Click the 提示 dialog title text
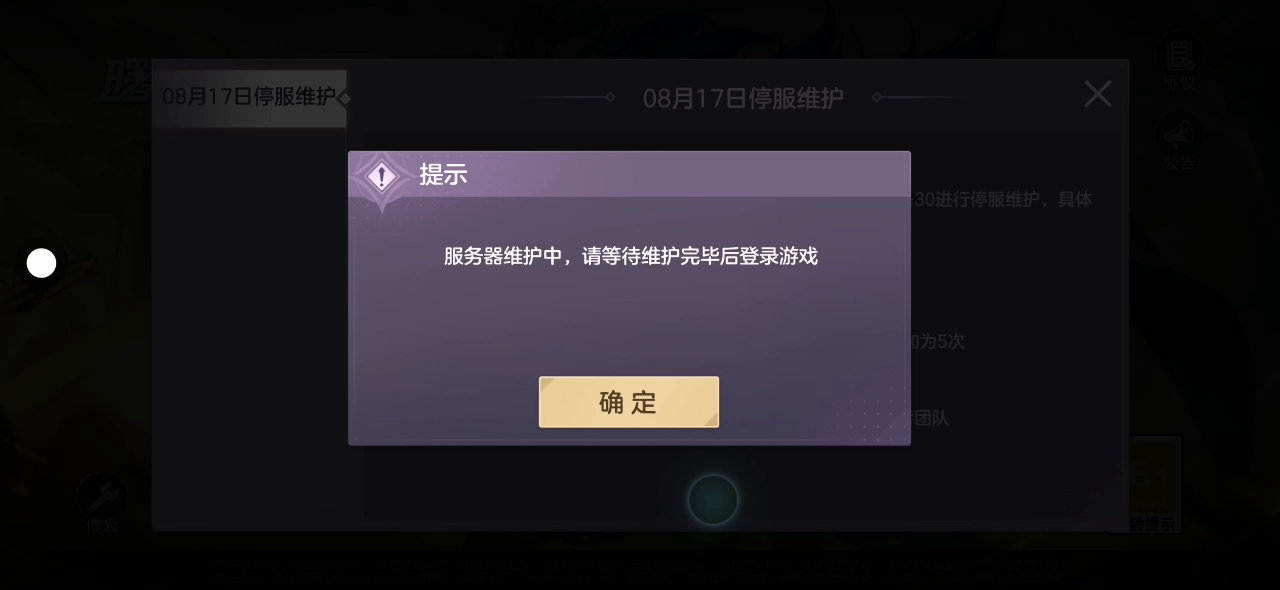 [x=443, y=175]
